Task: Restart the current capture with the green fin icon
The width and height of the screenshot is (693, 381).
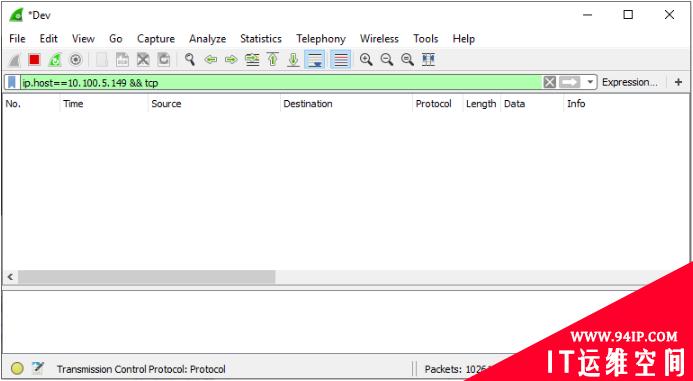Action: point(55,59)
